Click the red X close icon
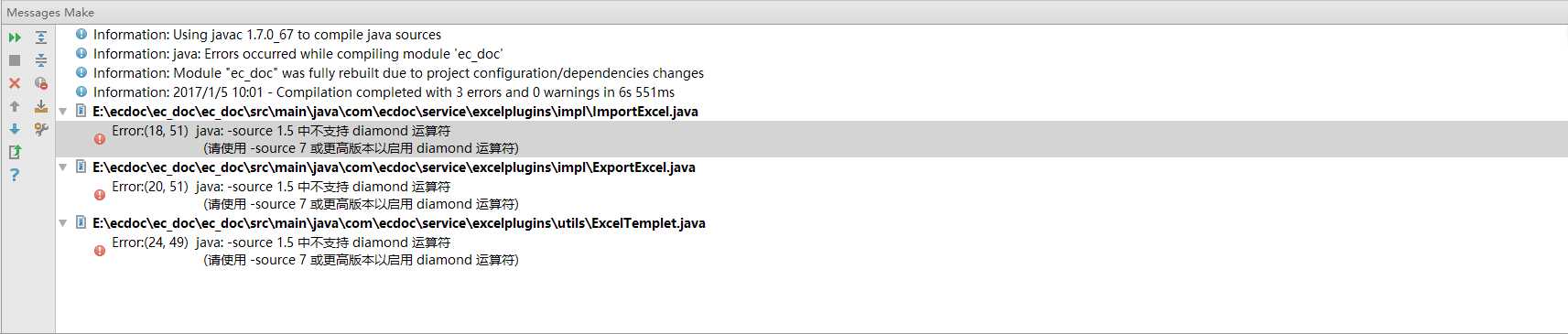1568x334 pixels. (15, 83)
